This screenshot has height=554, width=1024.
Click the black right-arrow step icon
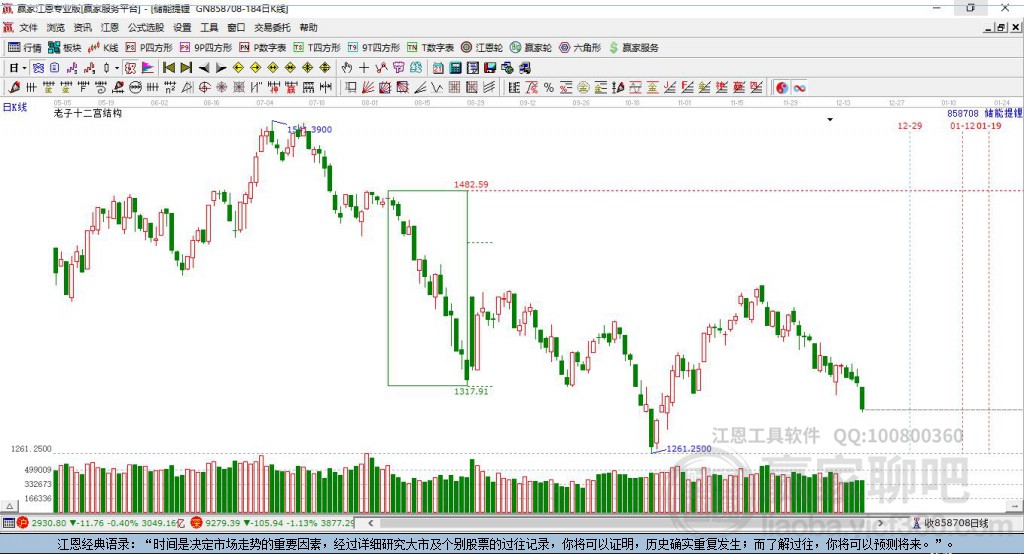221,68
